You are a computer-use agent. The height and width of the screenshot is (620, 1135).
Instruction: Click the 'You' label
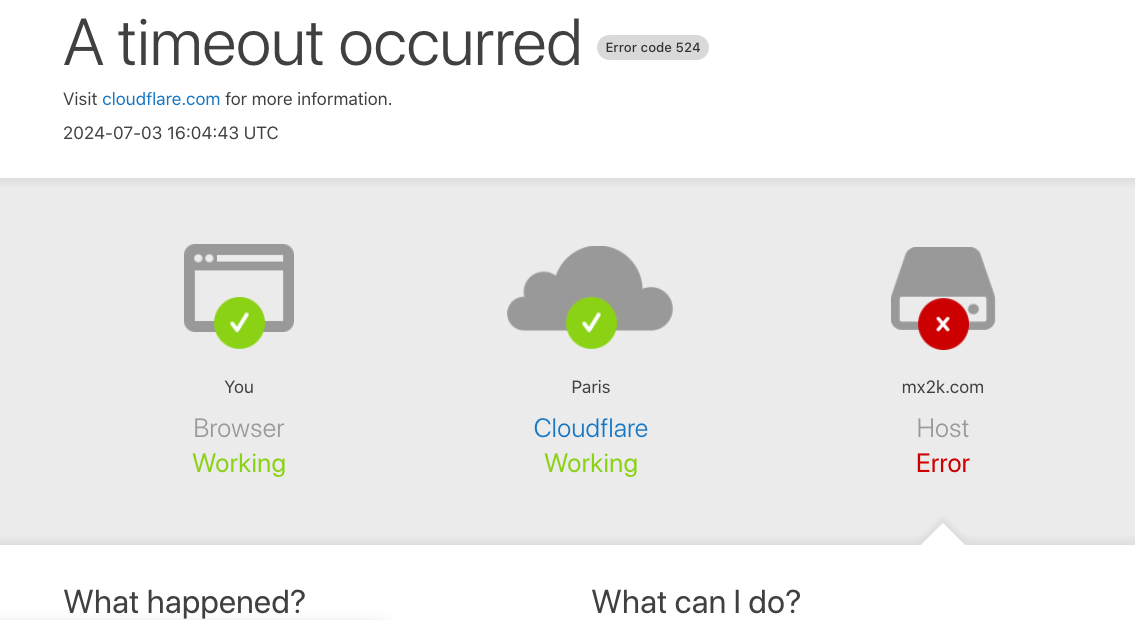(x=239, y=387)
